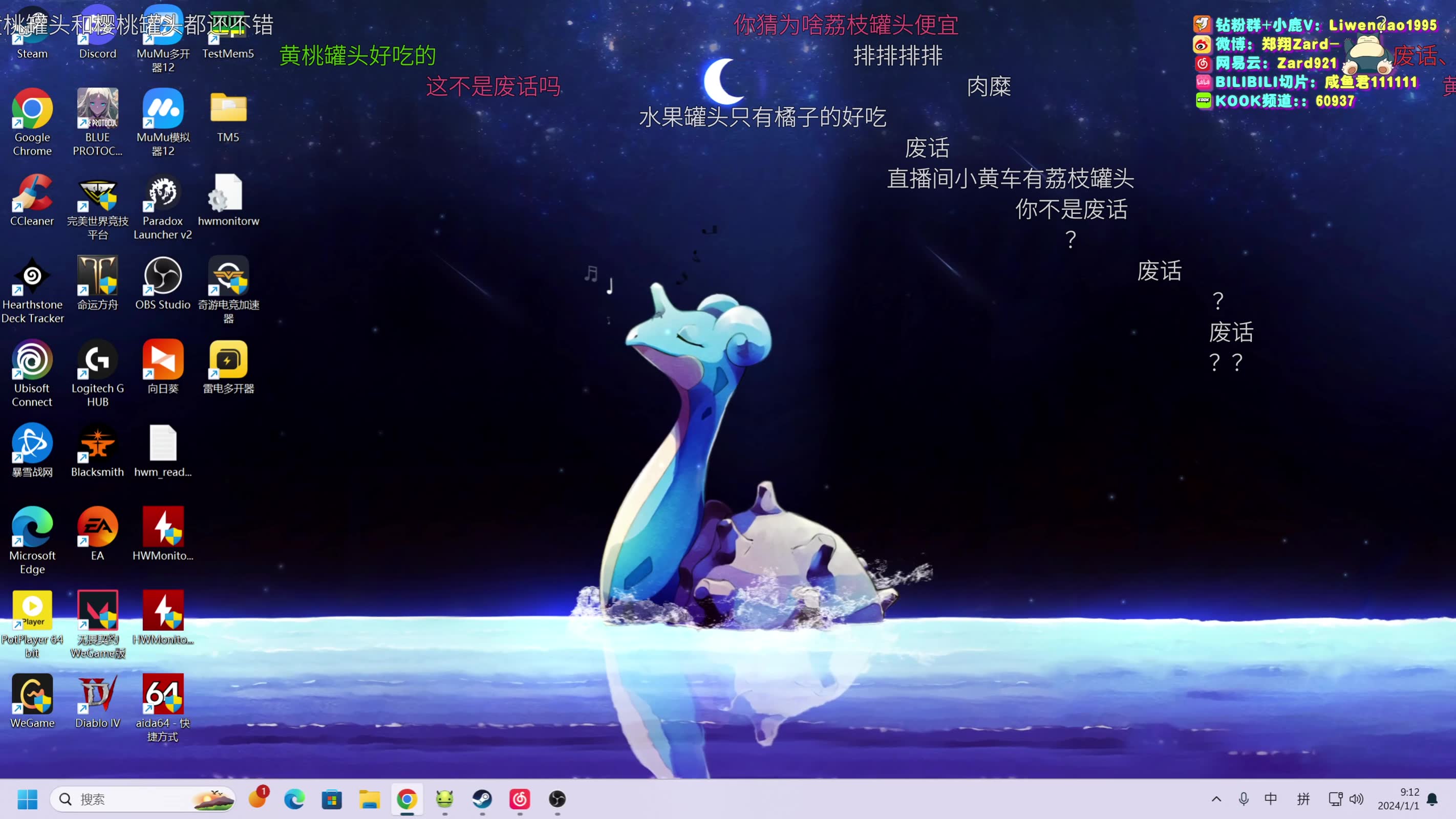Select the 无畏契约 WeGame版 icon
1456x819 pixels.
(x=98, y=624)
